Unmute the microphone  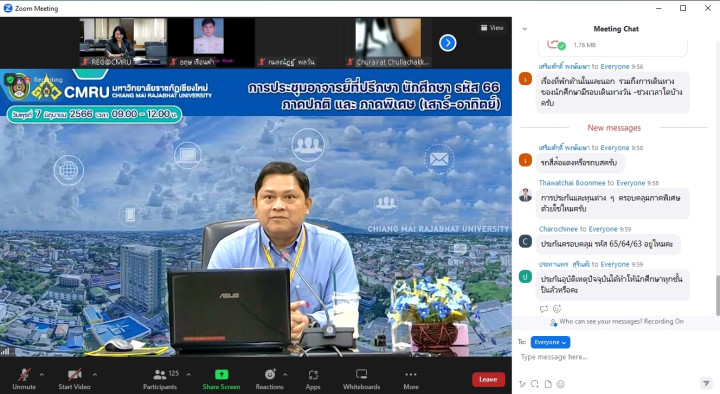pos(24,379)
